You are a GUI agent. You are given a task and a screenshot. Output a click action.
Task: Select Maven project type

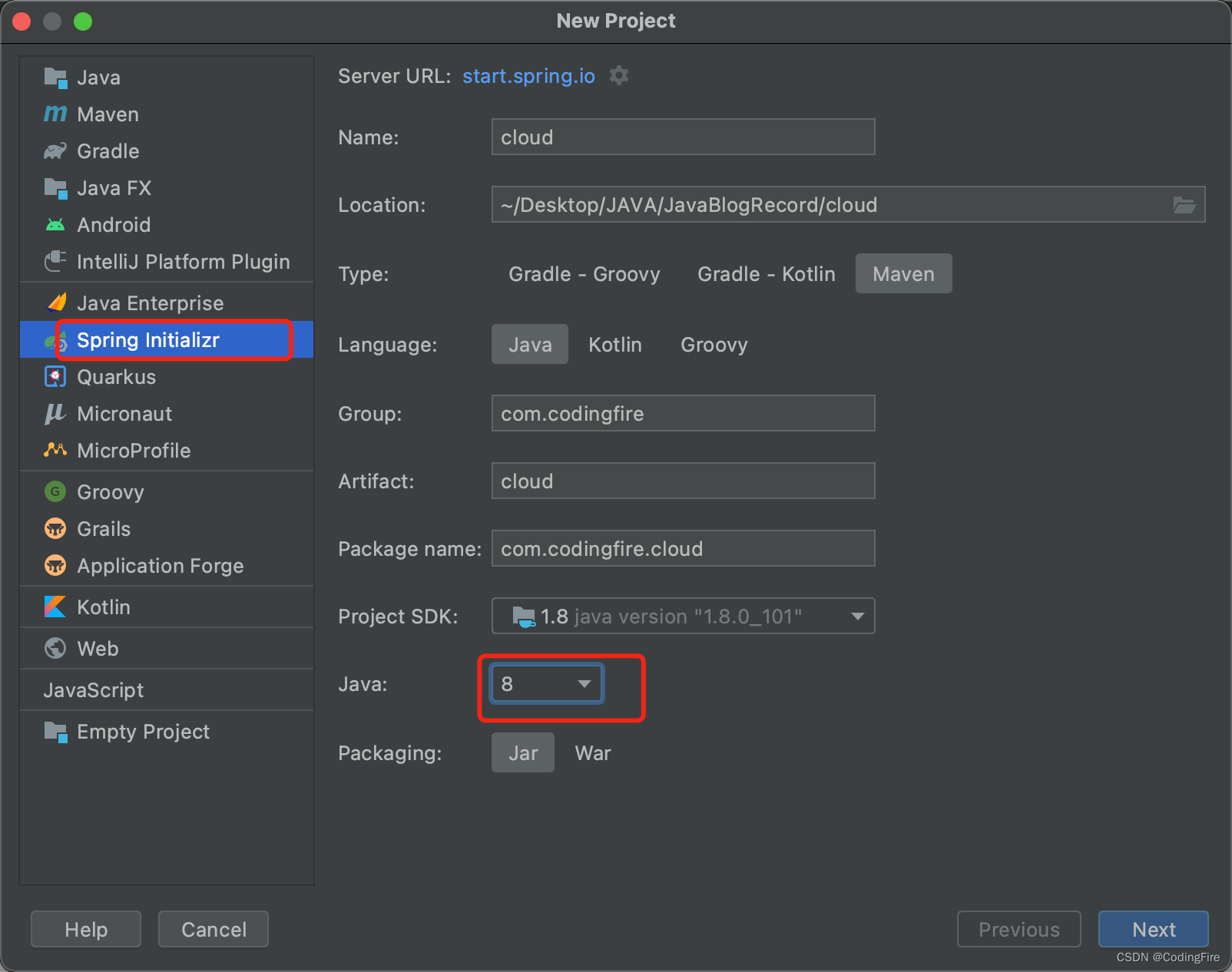(x=904, y=274)
